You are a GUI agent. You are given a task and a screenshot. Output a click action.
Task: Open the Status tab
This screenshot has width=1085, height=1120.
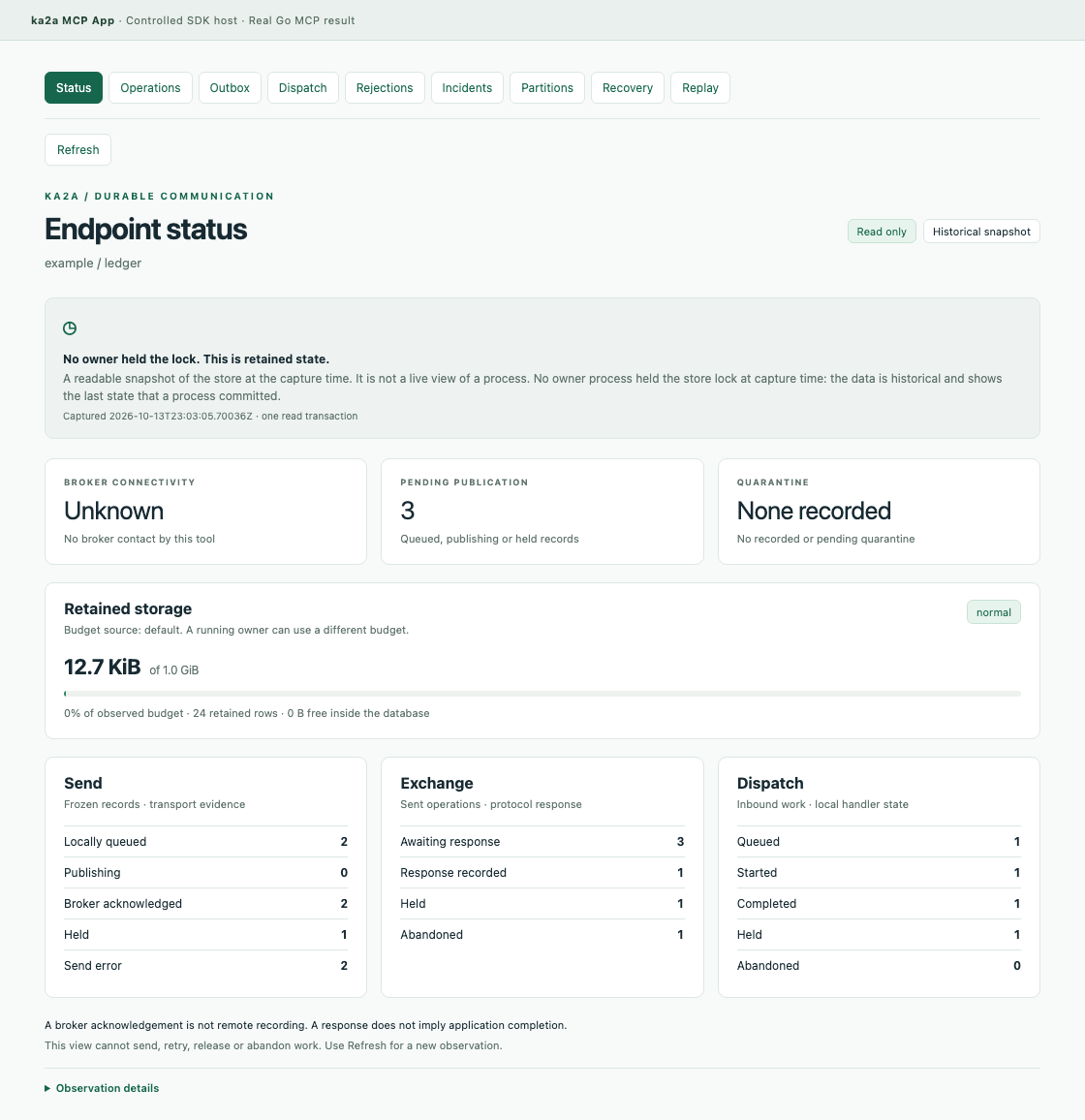74,88
